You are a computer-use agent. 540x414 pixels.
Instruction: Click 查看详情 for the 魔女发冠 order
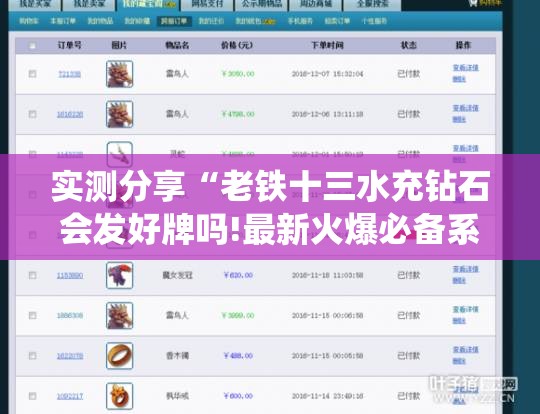466,269
